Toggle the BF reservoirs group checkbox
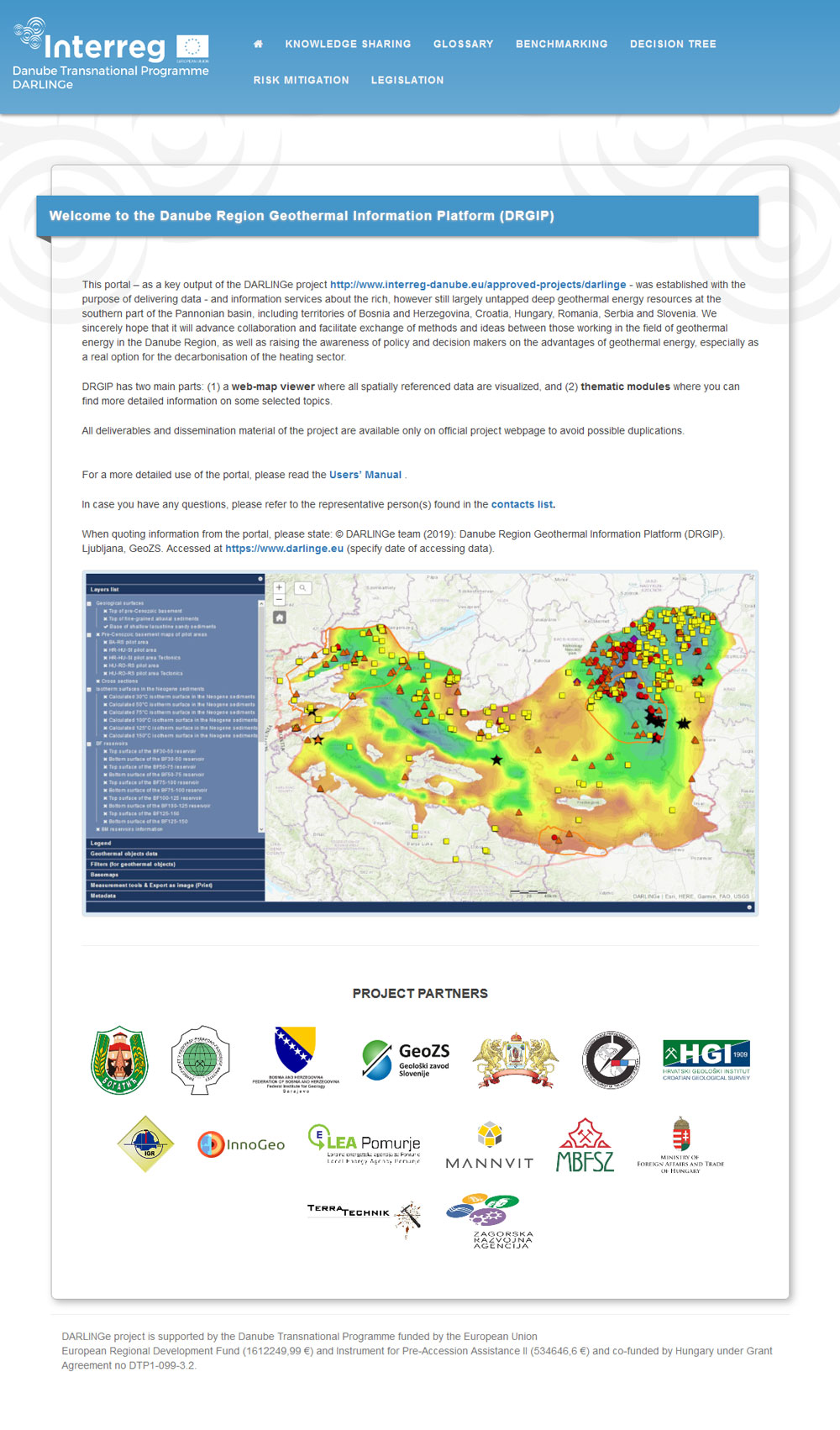The height and width of the screenshot is (1430, 840). coord(90,744)
